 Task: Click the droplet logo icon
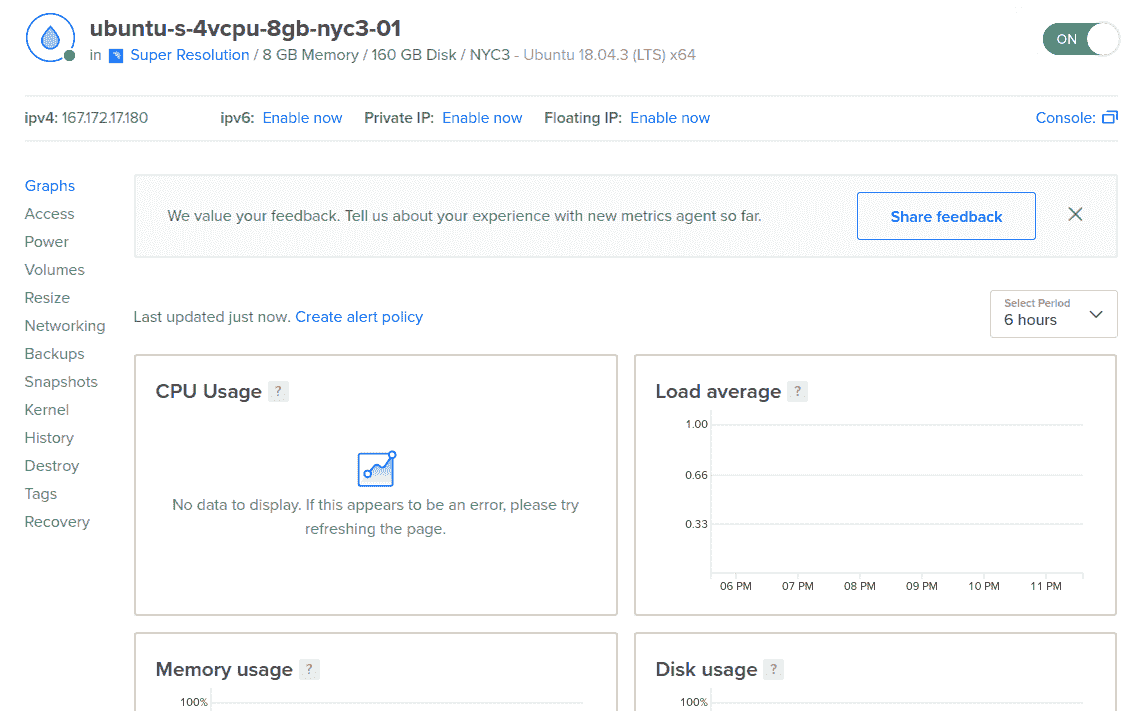[x=50, y=38]
